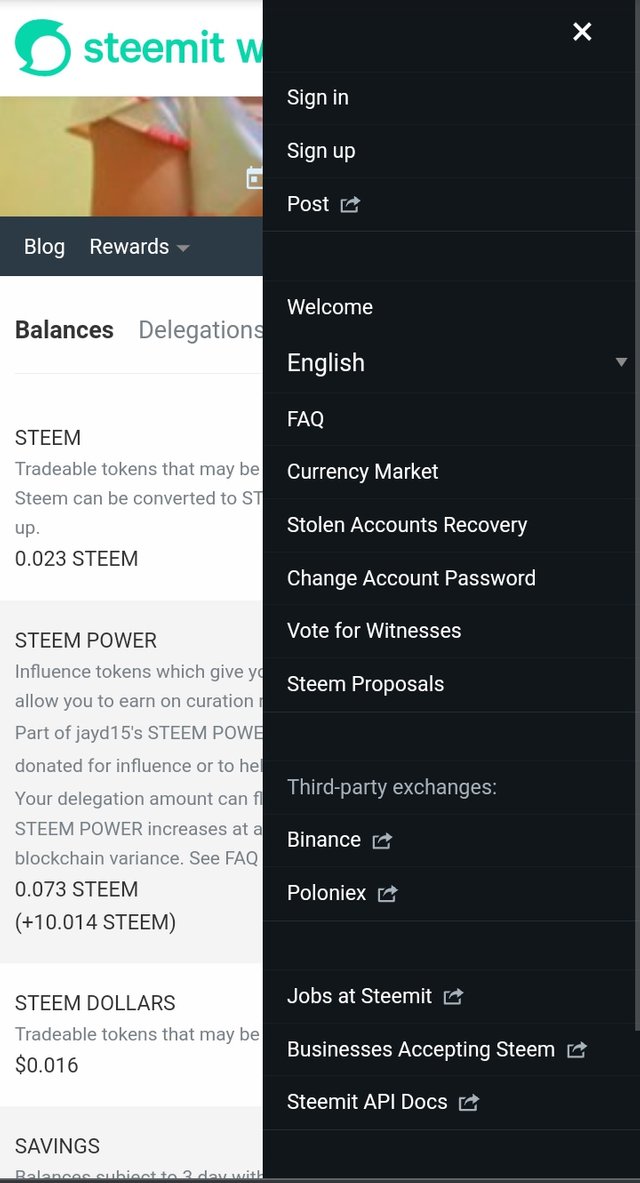Click the external link icon beside Post

[350, 205]
